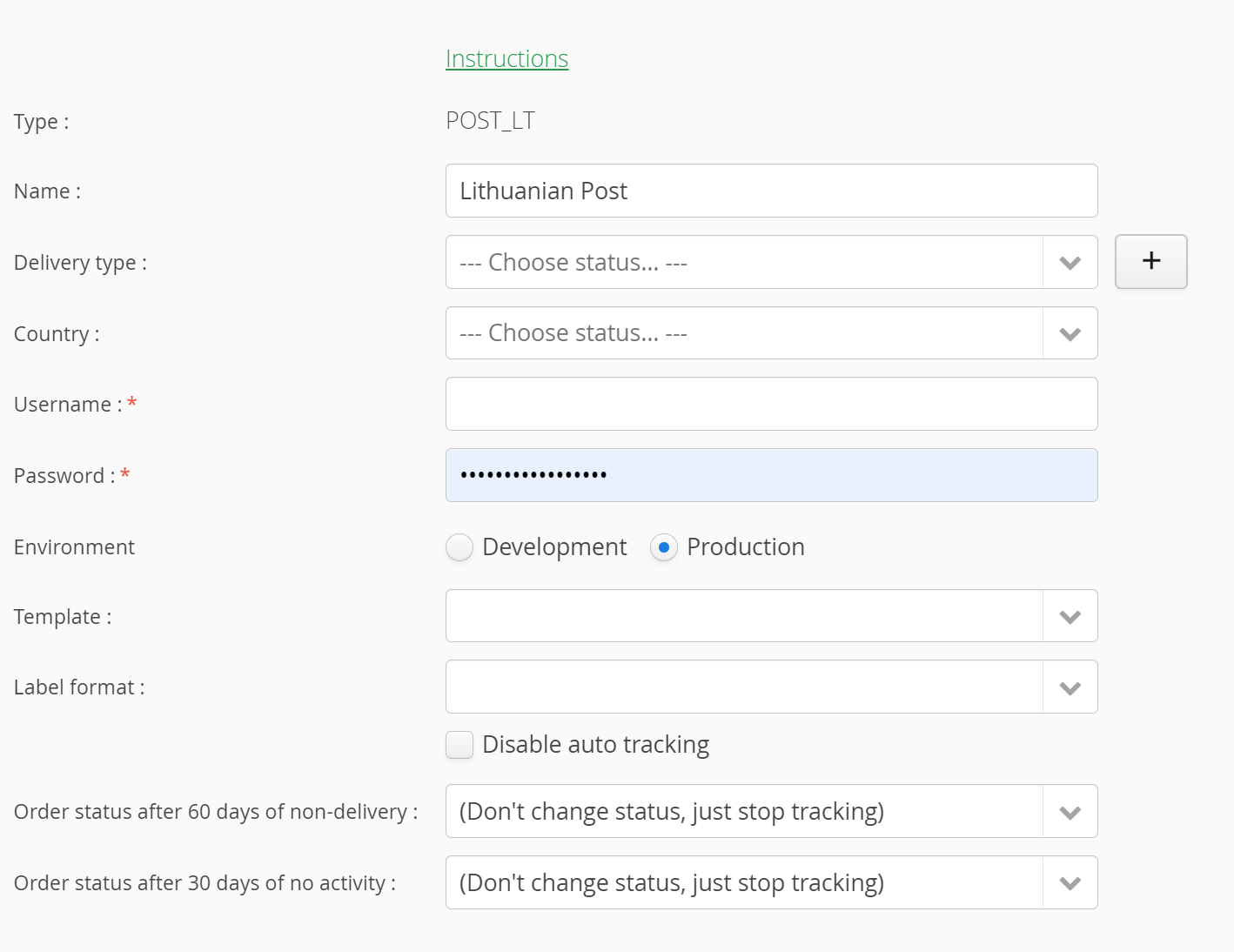Click the Password field
1234x952 pixels.
click(x=771, y=475)
